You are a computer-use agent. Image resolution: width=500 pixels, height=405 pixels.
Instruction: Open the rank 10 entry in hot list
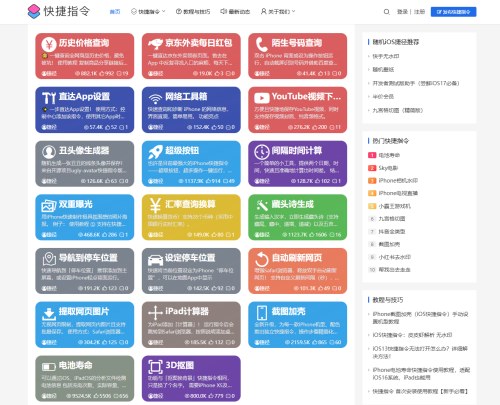point(394,270)
